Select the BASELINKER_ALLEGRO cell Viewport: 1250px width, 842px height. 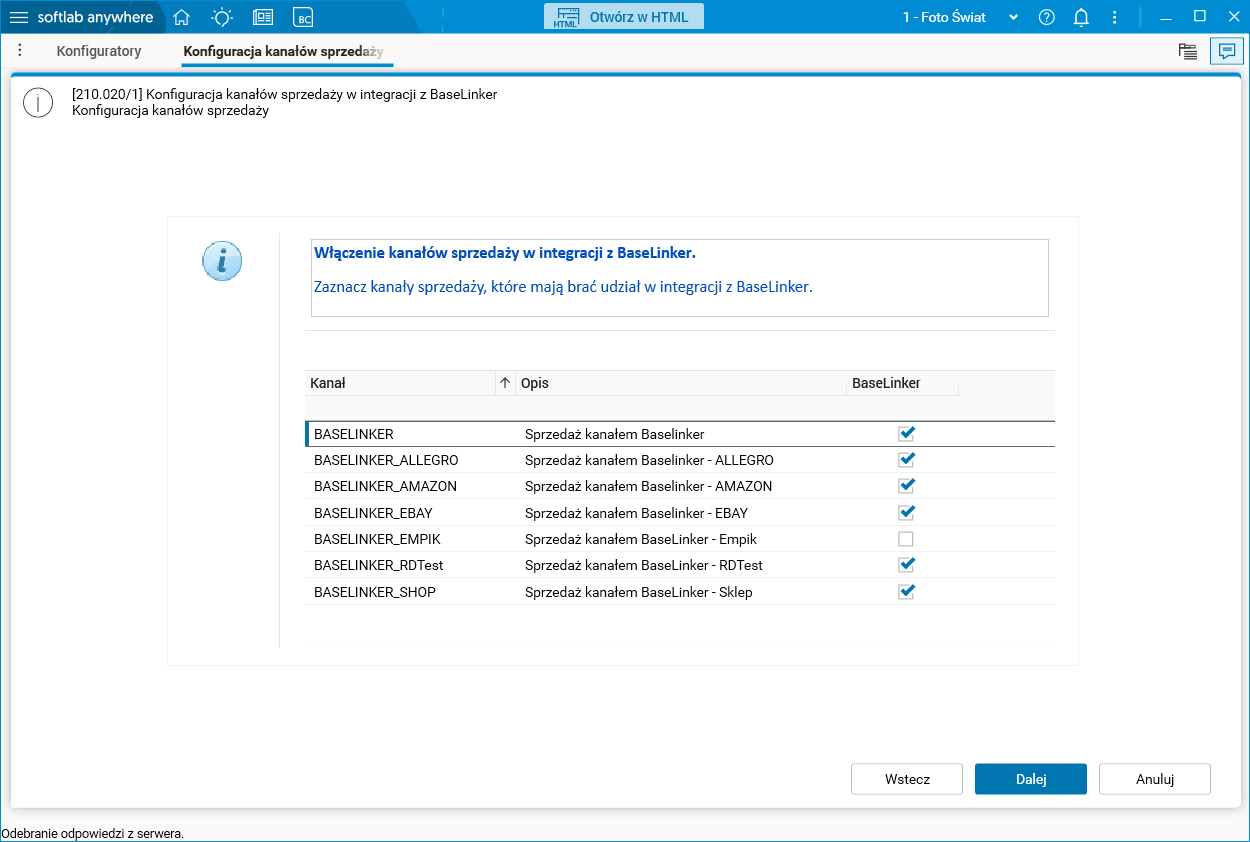tap(386, 460)
